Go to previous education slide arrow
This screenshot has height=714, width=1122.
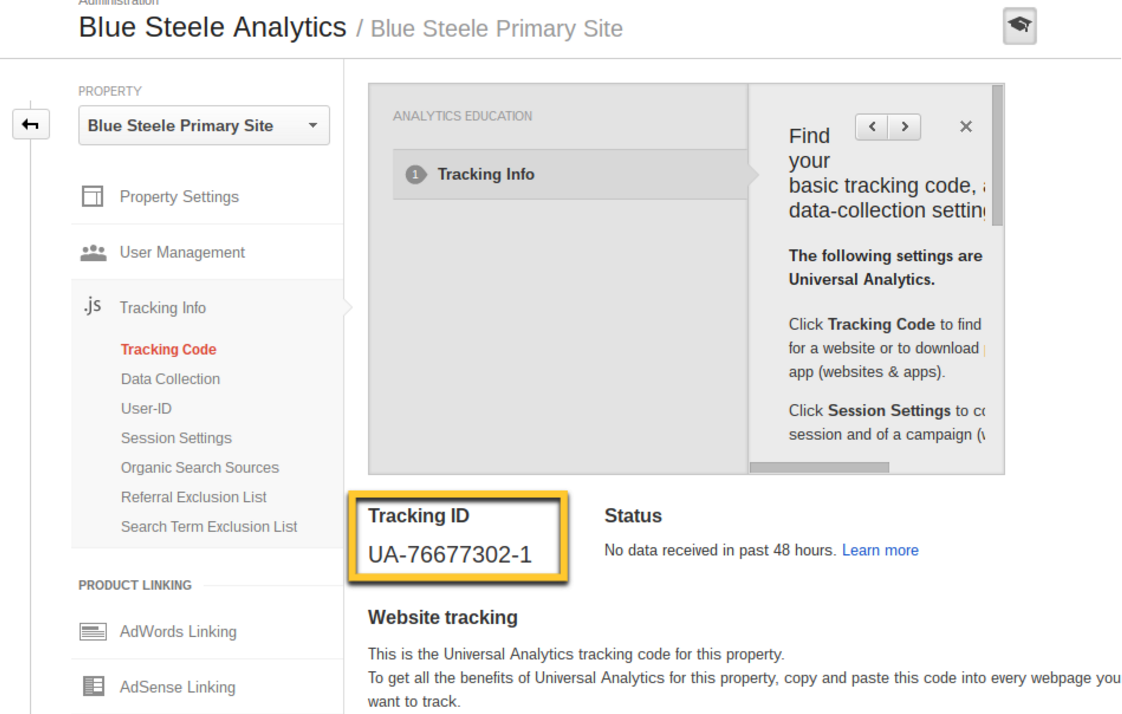pos(872,127)
